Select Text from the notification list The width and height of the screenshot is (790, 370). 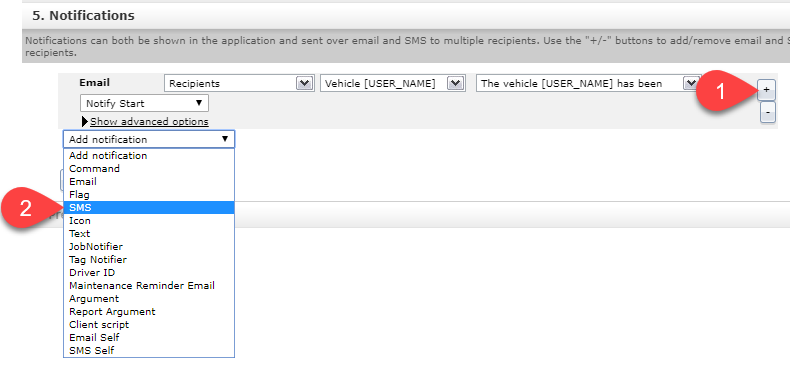[149, 234]
